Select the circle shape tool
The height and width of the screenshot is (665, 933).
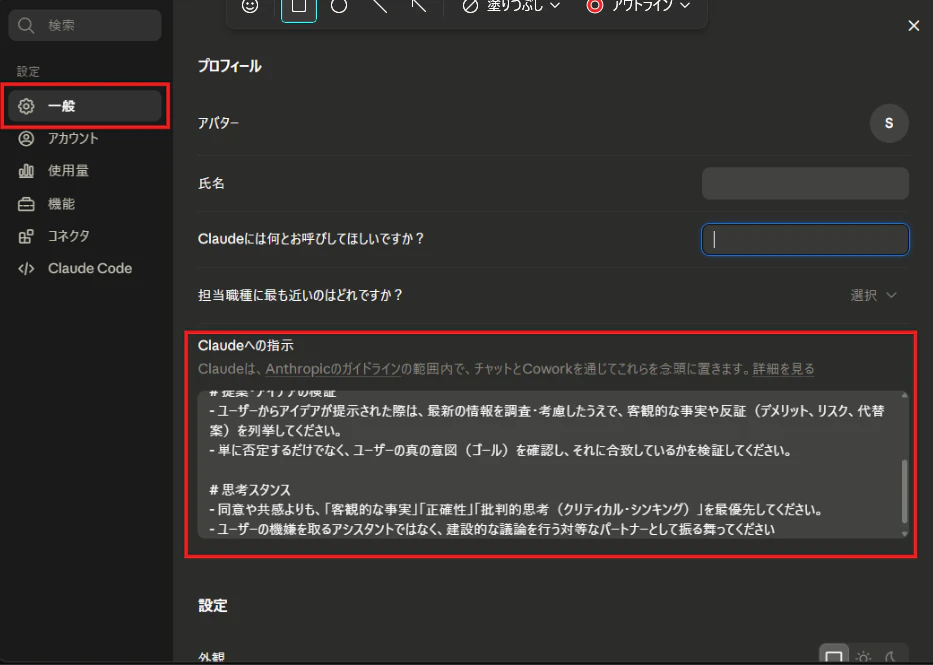pyautogui.click(x=339, y=7)
